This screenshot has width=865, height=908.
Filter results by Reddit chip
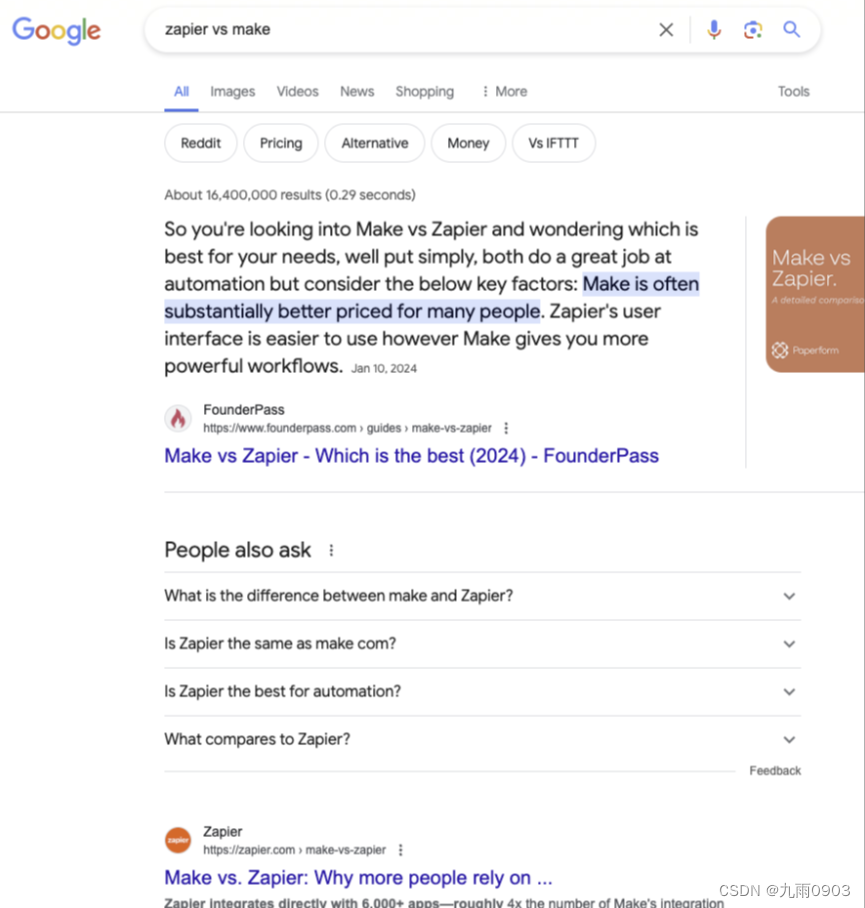coord(200,143)
